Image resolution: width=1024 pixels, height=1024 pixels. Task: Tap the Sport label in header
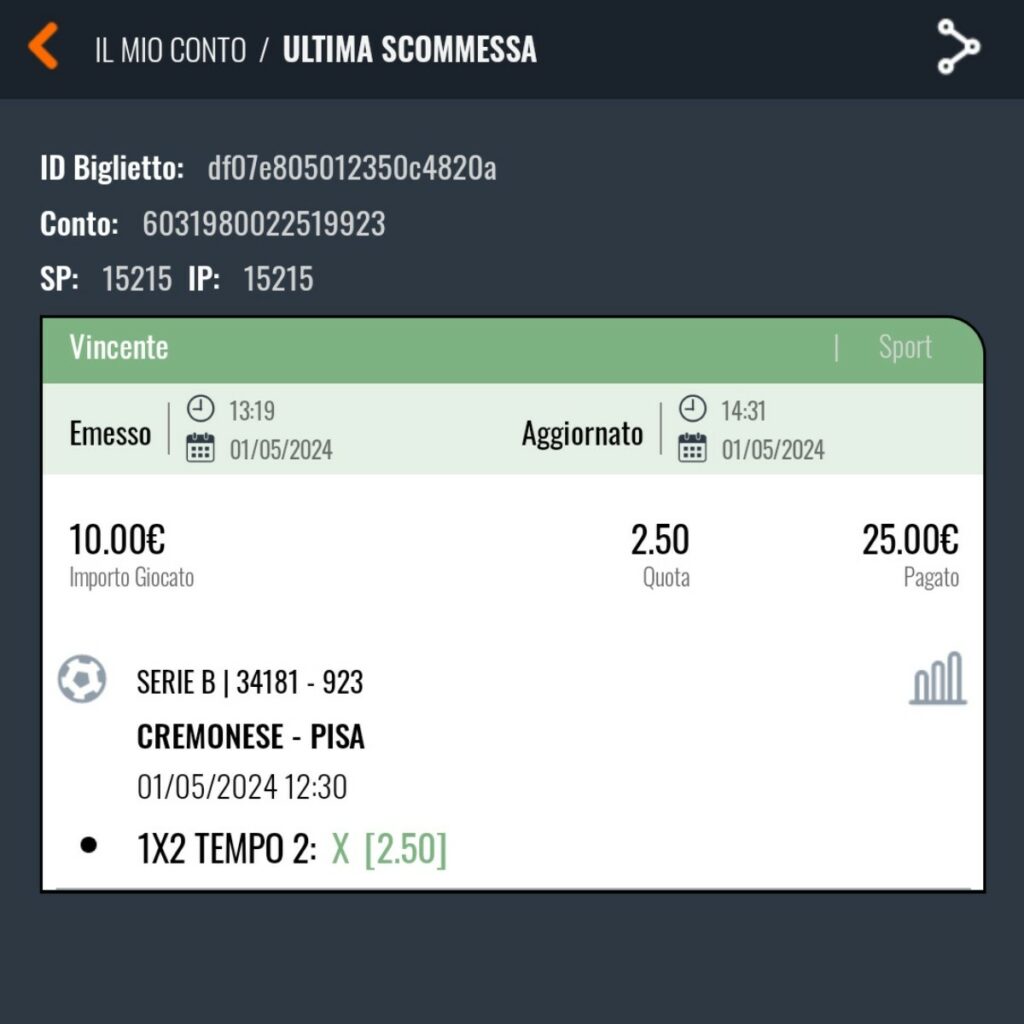[x=904, y=348]
